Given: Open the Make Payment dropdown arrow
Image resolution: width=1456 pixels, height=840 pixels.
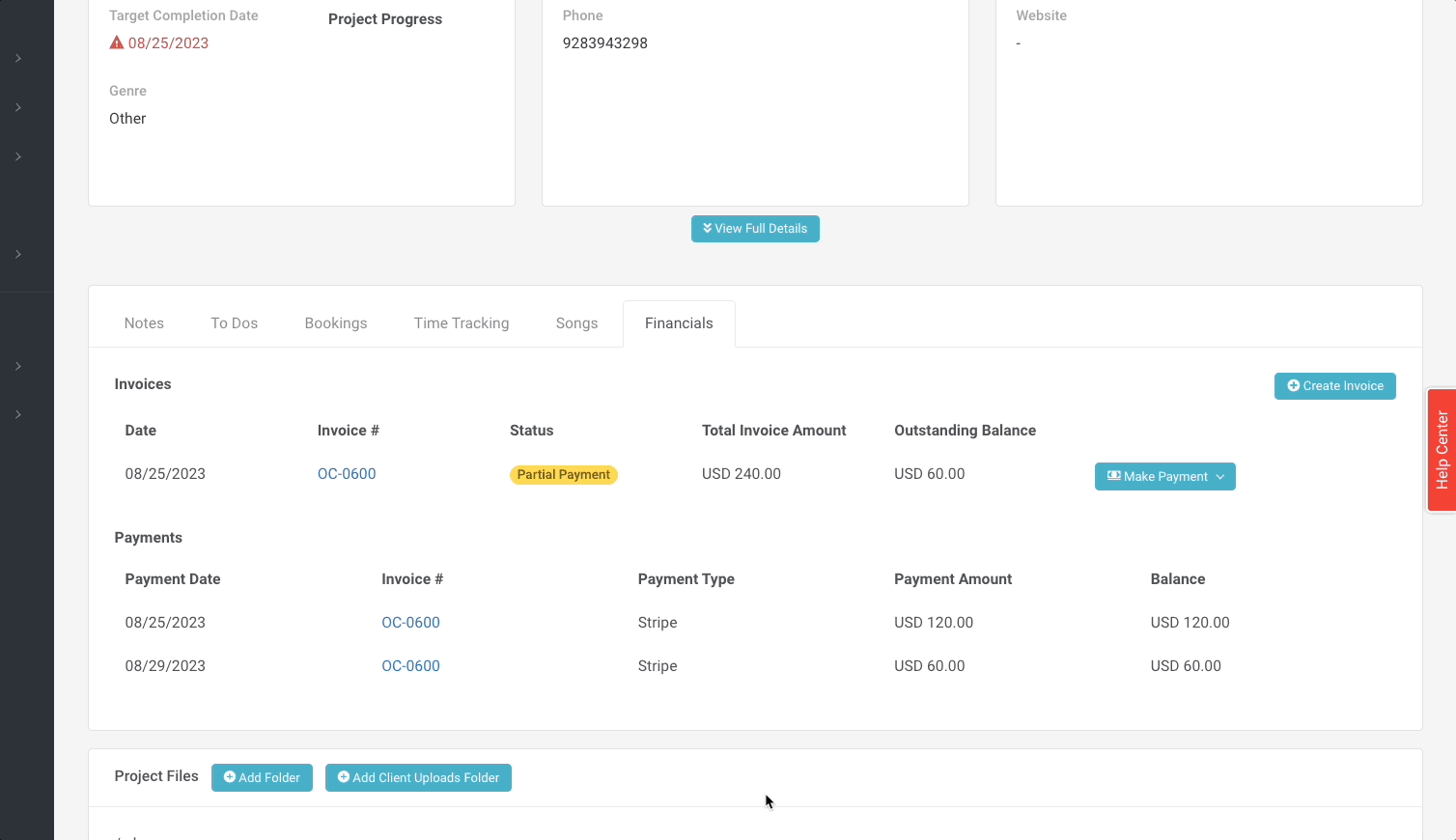Looking at the screenshot, I should 1220,476.
